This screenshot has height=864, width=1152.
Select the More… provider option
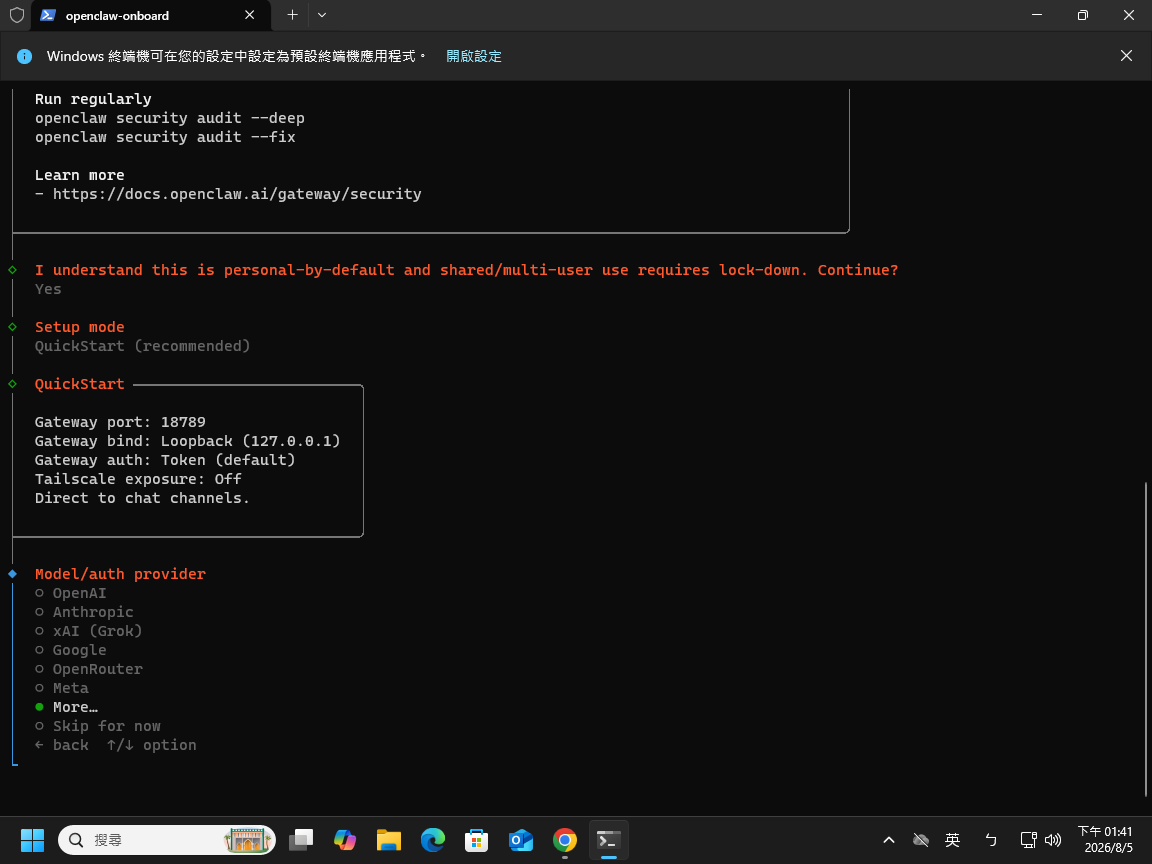67,708
